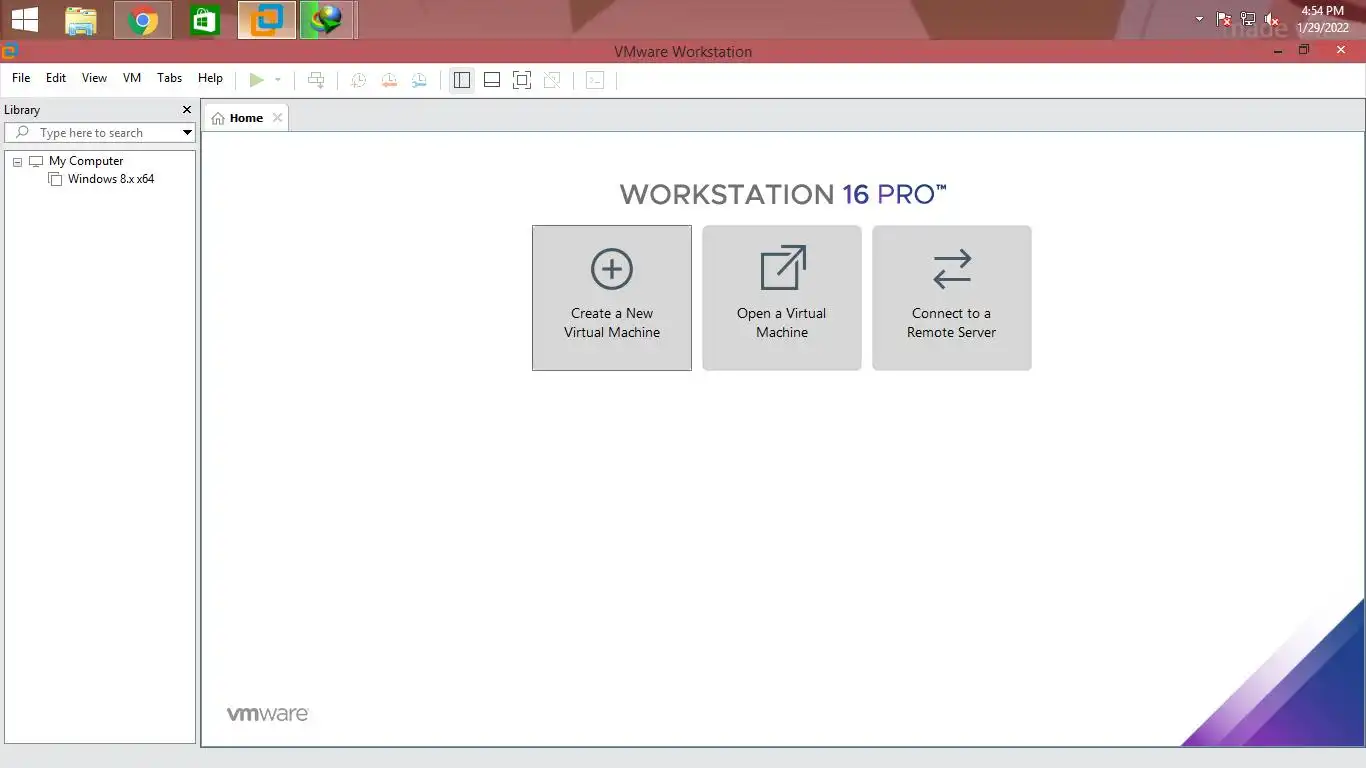Image resolution: width=1366 pixels, height=768 pixels.
Task: Toggle the thumbnail bar toolbar icon
Action: (x=492, y=80)
